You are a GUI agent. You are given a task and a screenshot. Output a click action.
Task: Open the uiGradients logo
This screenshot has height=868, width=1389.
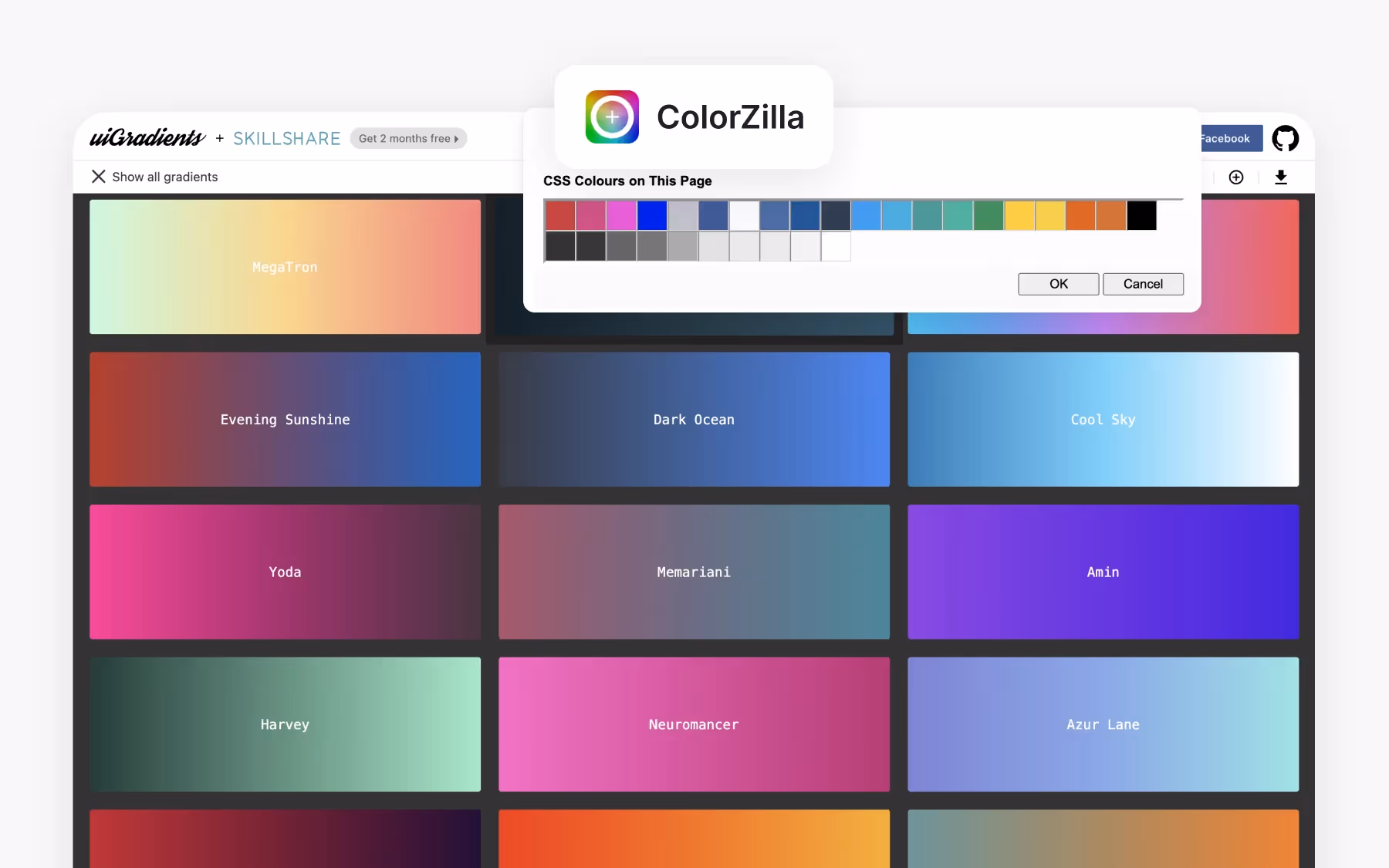[147, 138]
